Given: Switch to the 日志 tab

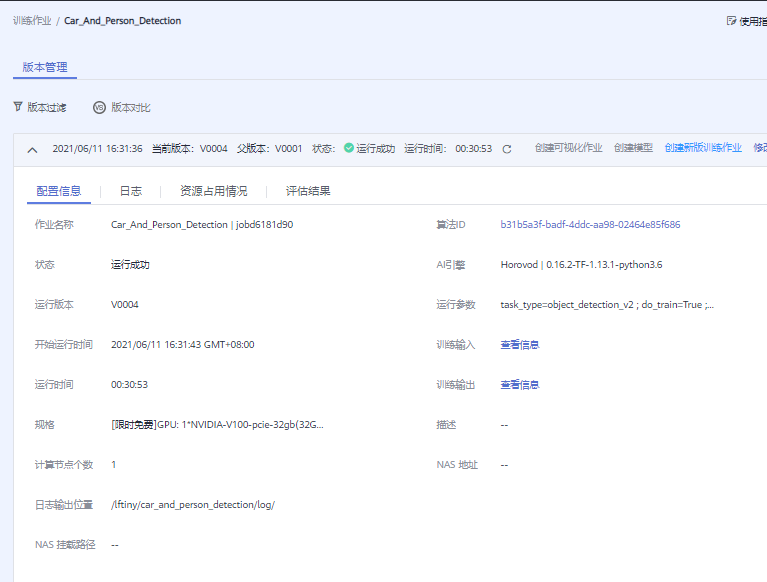Looking at the screenshot, I should (131, 191).
